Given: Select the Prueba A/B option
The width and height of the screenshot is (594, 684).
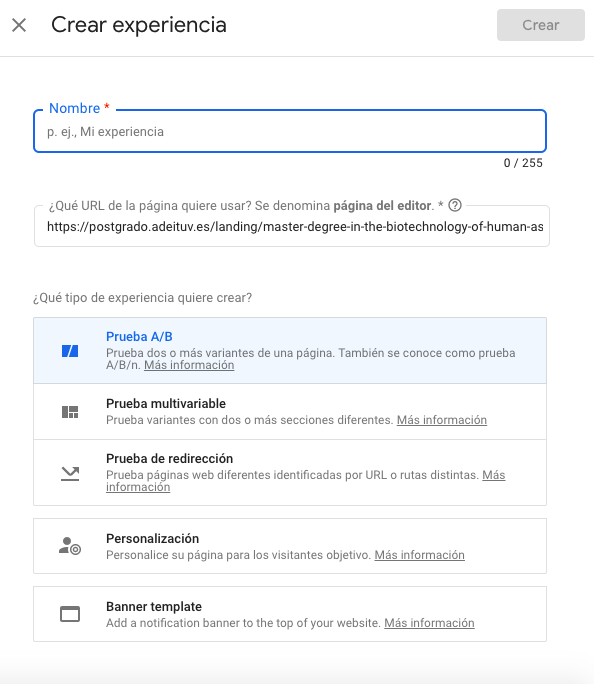Looking at the screenshot, I should pos(290,351).
